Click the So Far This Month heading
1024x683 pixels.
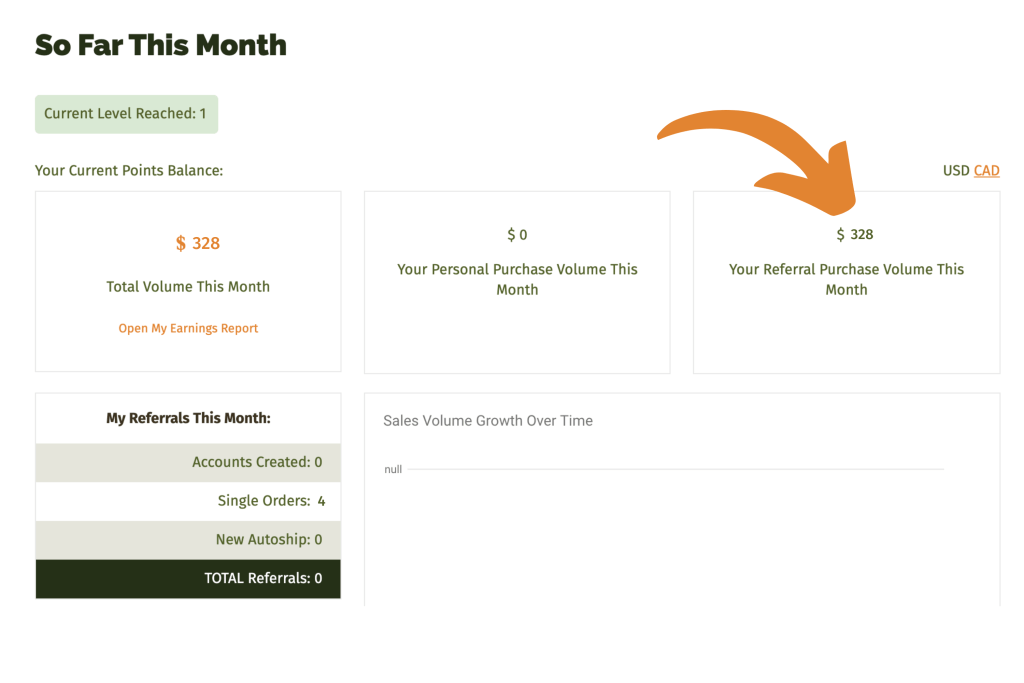click(161, 45)
